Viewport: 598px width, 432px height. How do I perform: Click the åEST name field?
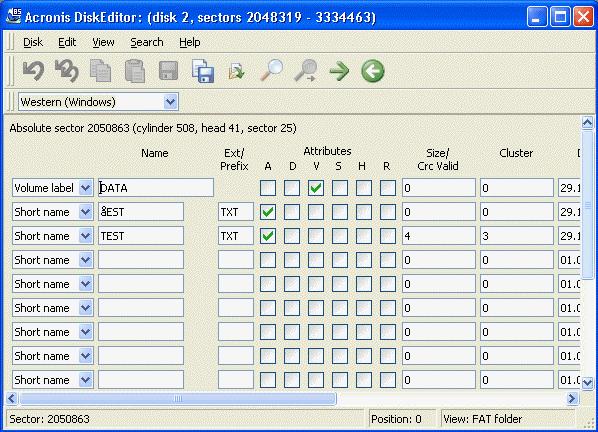tap(141, 212)
